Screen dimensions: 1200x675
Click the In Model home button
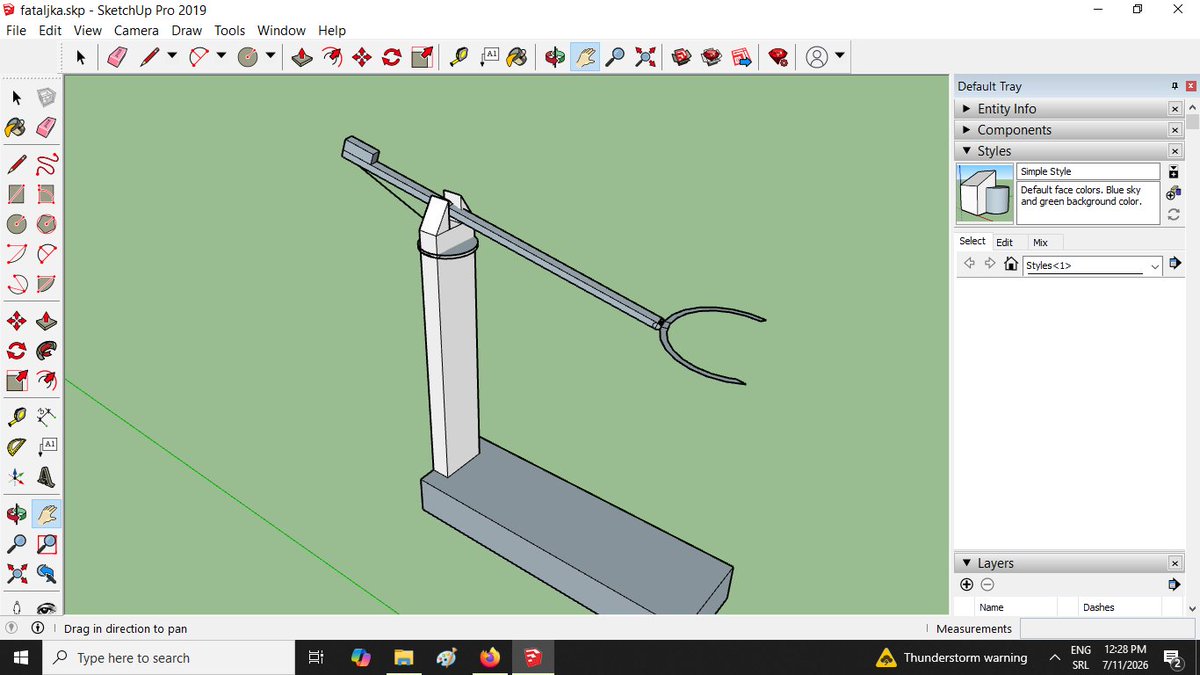coord(1011,265)
